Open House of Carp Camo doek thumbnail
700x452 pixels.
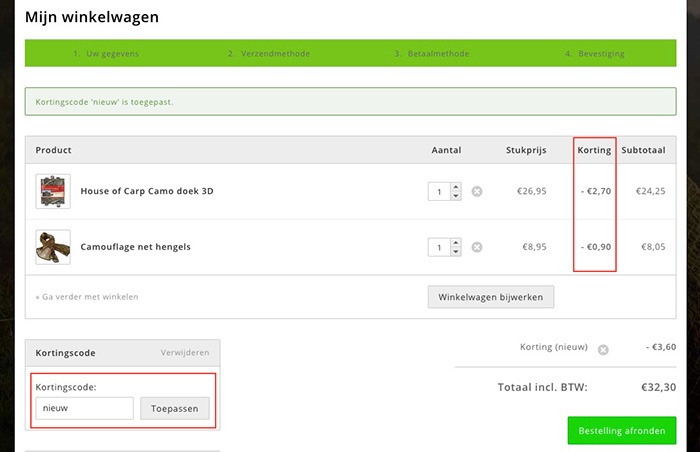(x=53, y=191)
